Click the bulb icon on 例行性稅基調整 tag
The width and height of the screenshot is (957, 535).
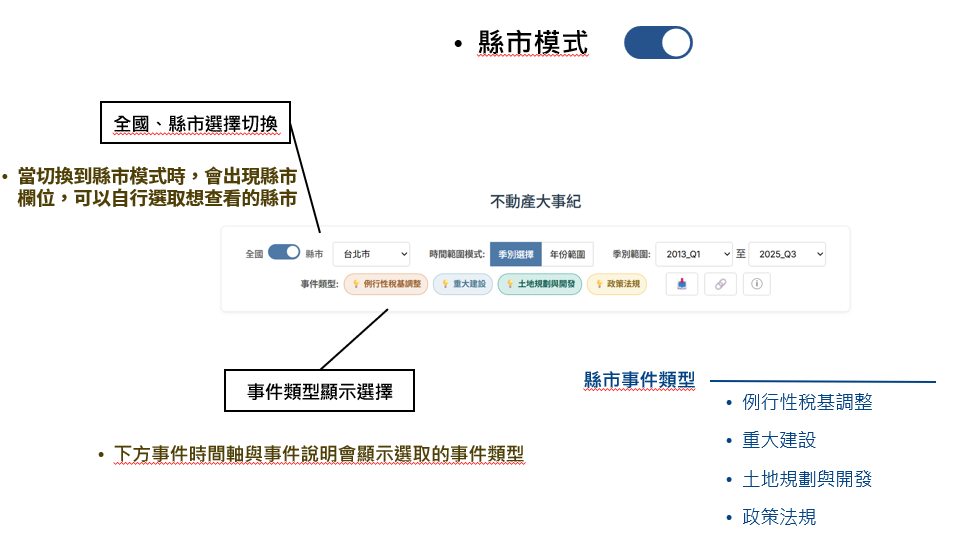point(355,284)
